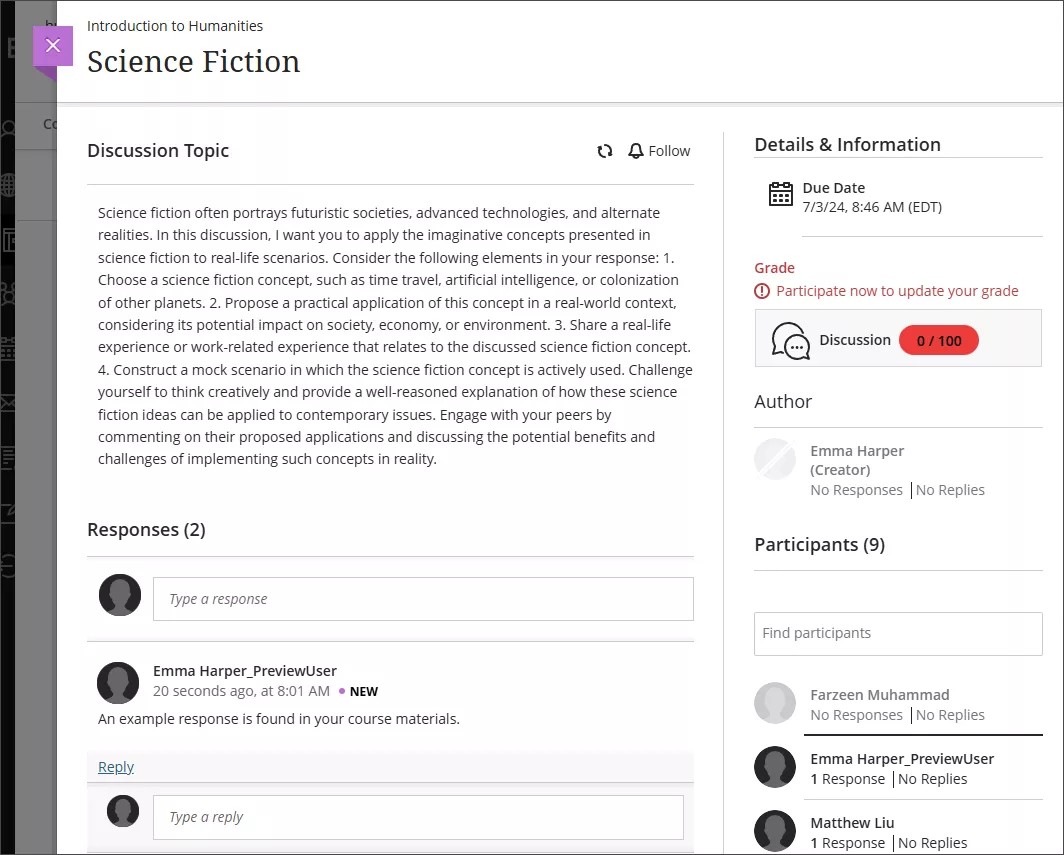Click the Discussion speech bubble grade icon

coord(789,340)
